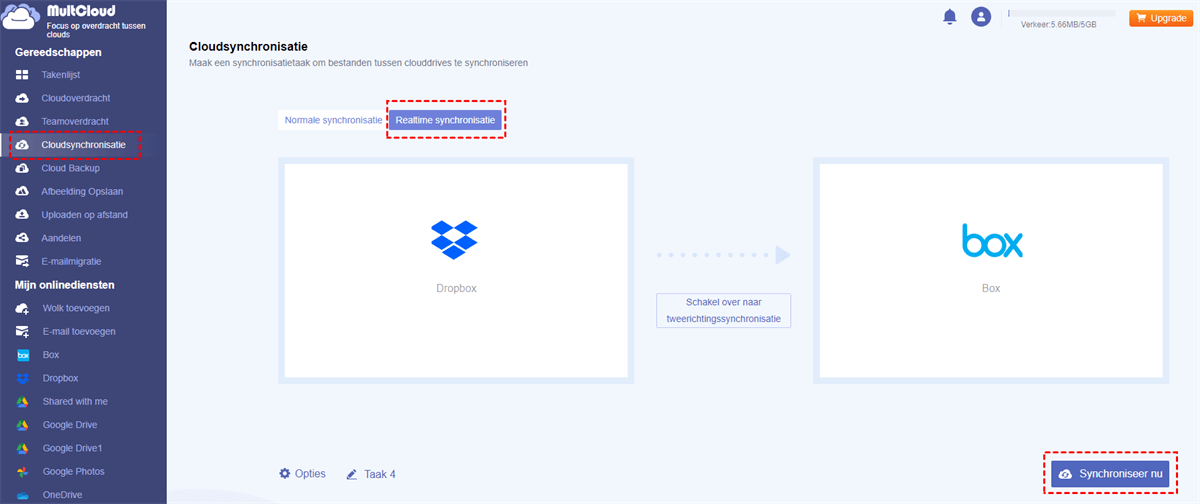Select the Dropbox source panel
The image size is (1200, 504).
click(x=456, y=271)
